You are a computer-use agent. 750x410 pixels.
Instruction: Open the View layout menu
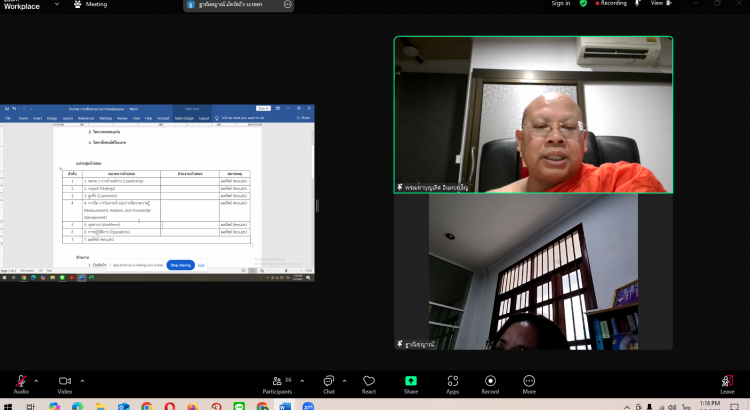point(661,3)
